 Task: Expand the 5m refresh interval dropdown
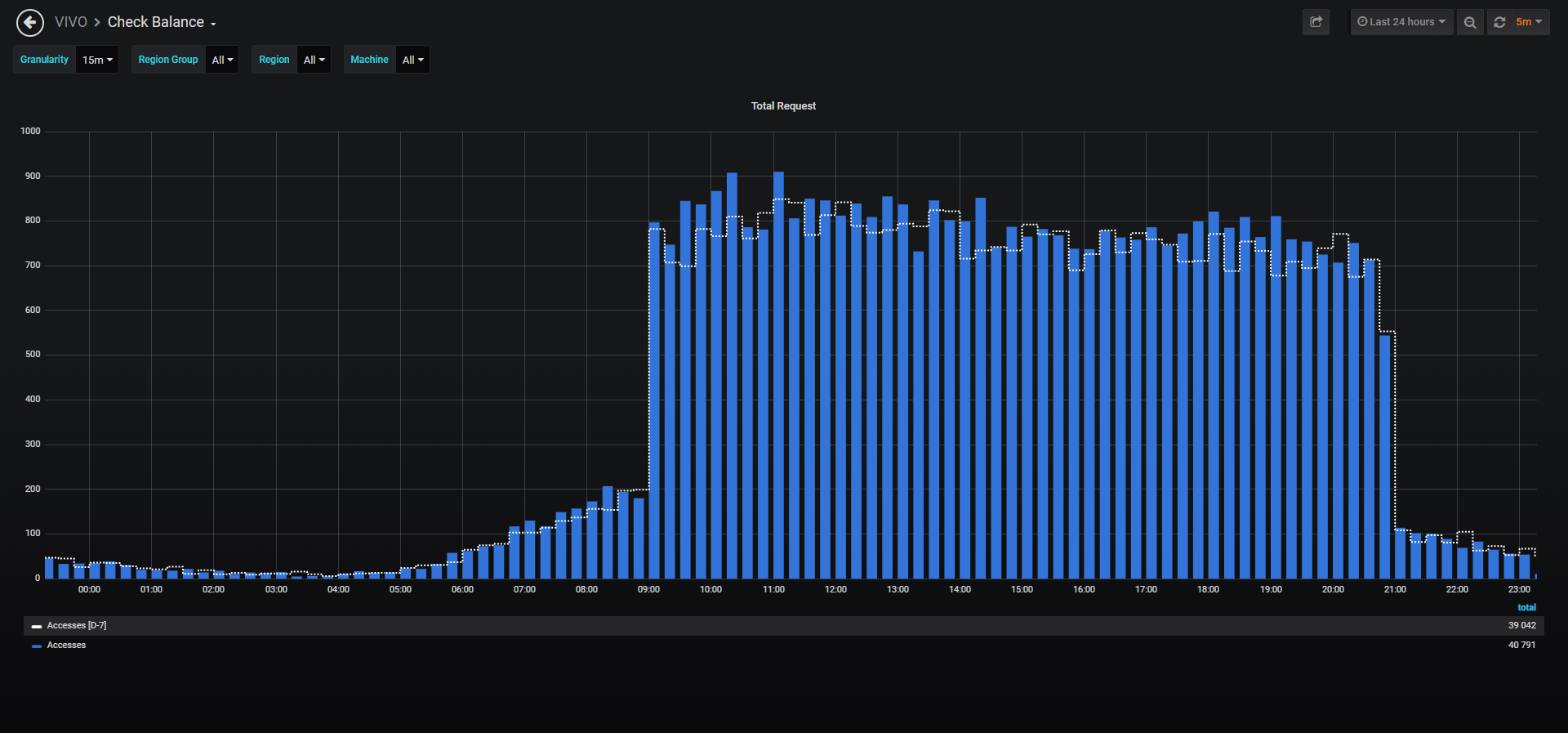click(x=1529, y=22)
